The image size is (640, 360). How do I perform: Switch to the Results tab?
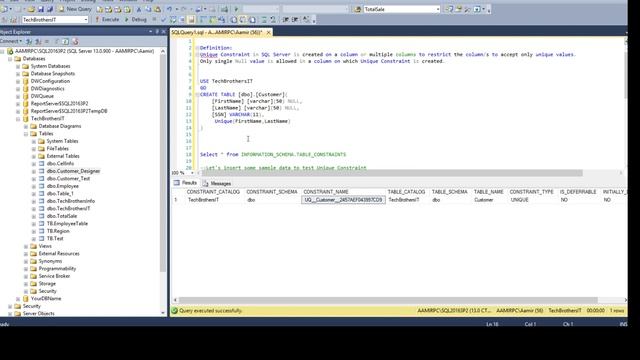pyautogui.click(x=185, y=183)
